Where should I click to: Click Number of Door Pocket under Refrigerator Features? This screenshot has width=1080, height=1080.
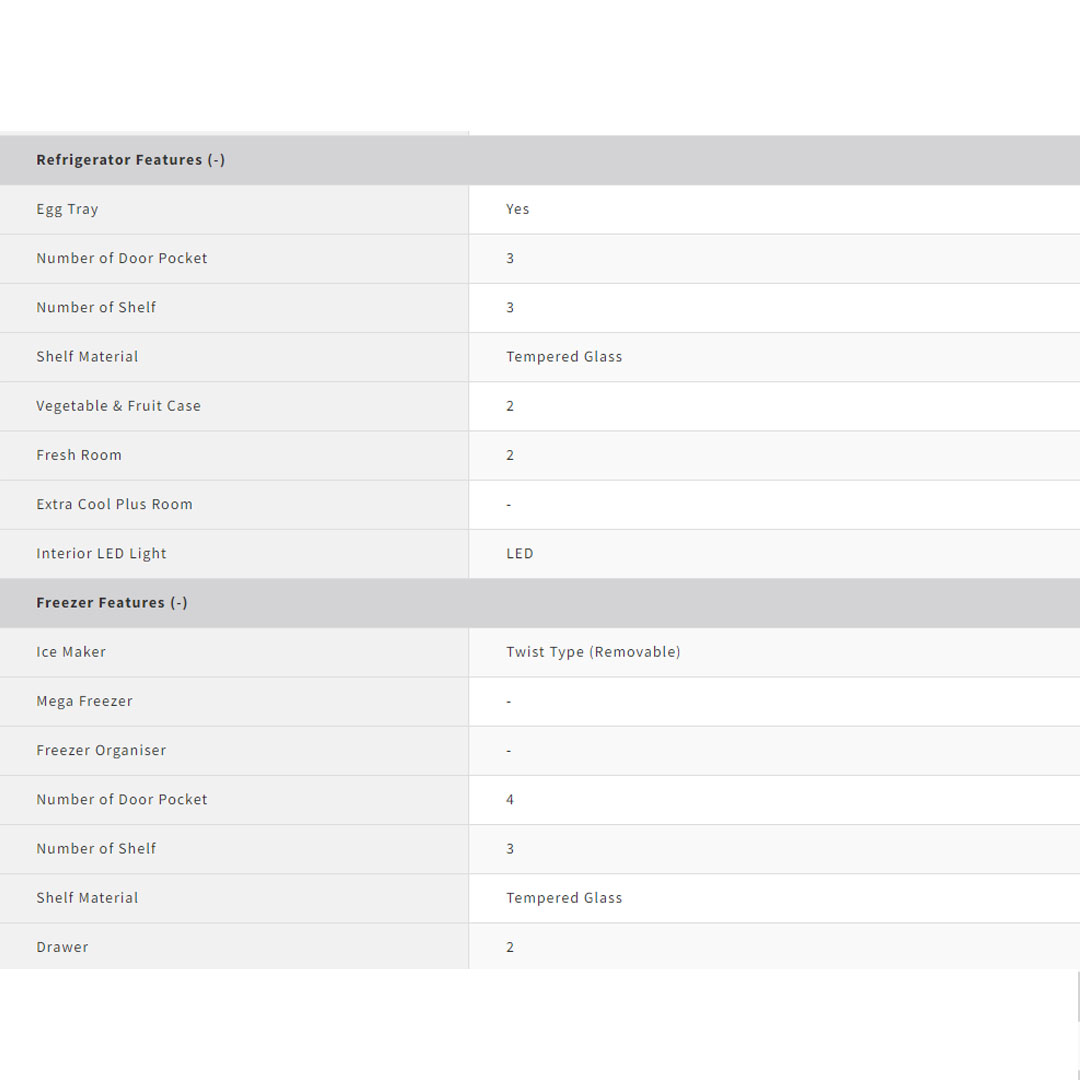click(x=122, y=258)
